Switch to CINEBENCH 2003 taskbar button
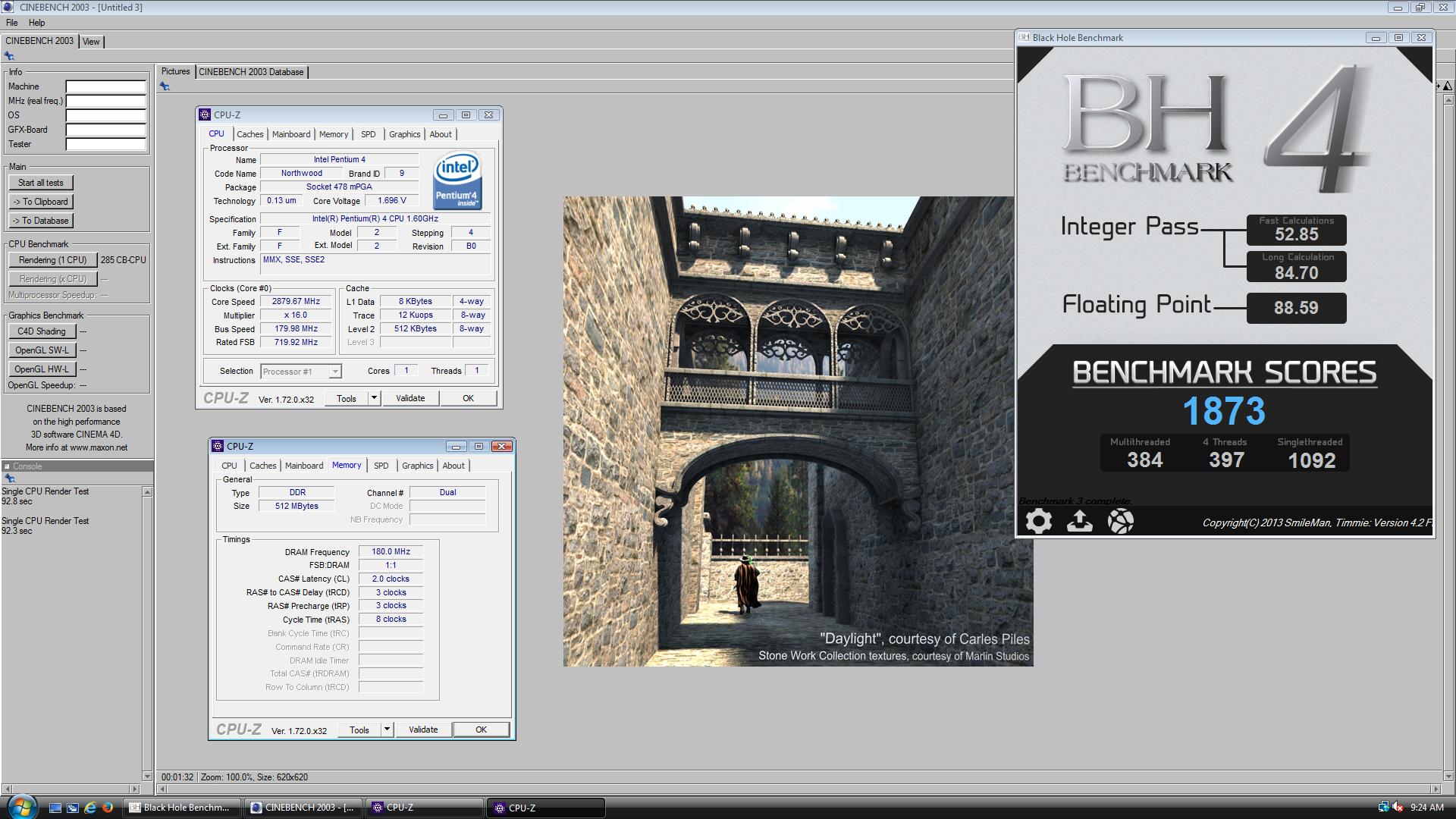The image size is (1456, 819). [304, 808]
